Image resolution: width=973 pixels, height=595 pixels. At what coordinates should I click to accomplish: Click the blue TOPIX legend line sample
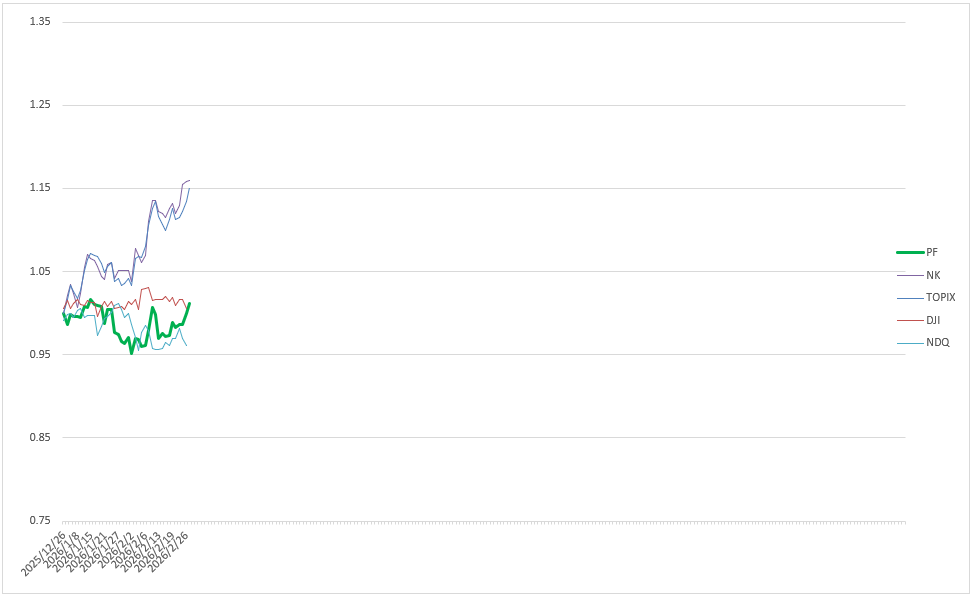pos(909,297)
